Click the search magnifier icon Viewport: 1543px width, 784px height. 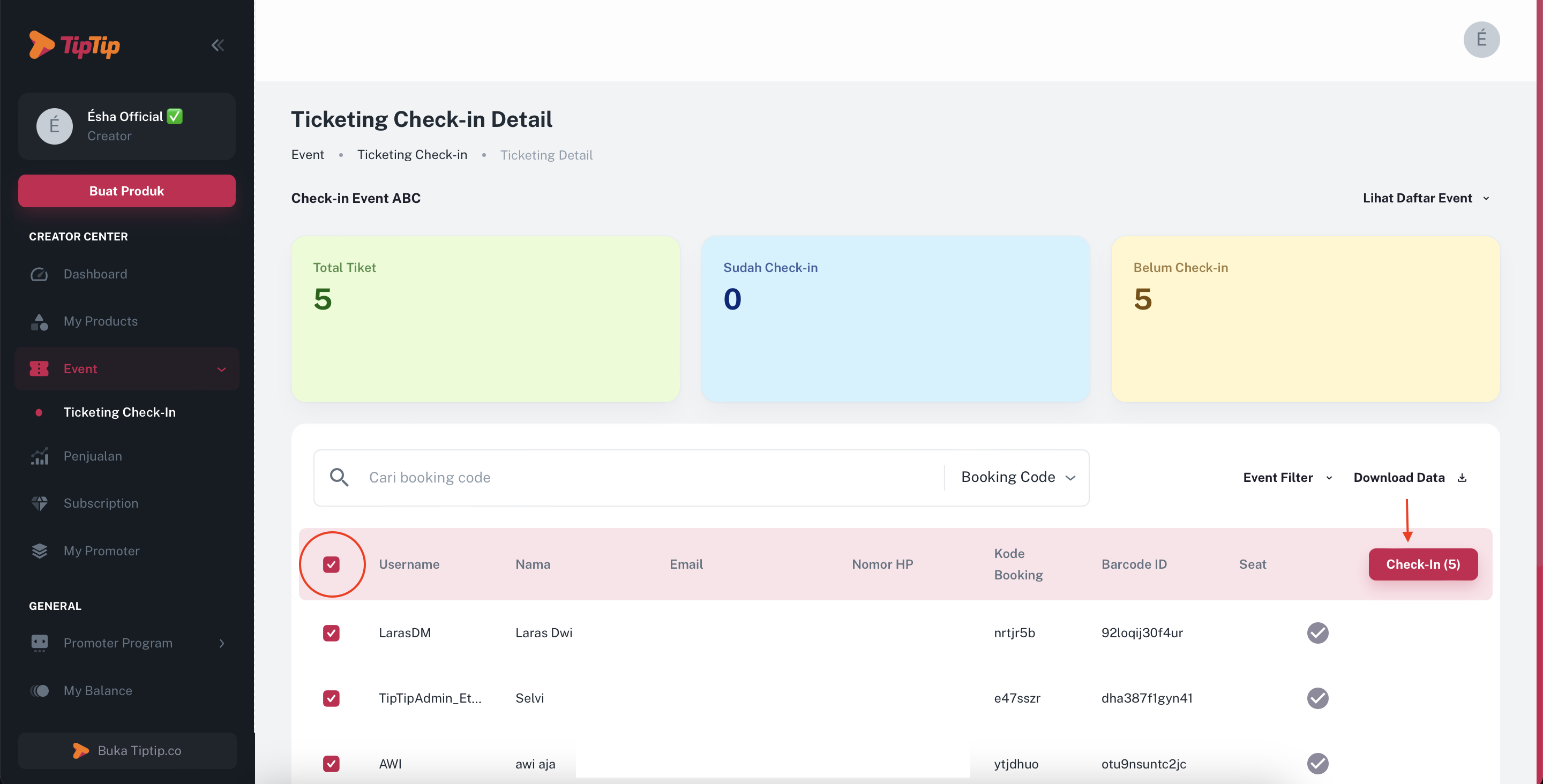339,477
